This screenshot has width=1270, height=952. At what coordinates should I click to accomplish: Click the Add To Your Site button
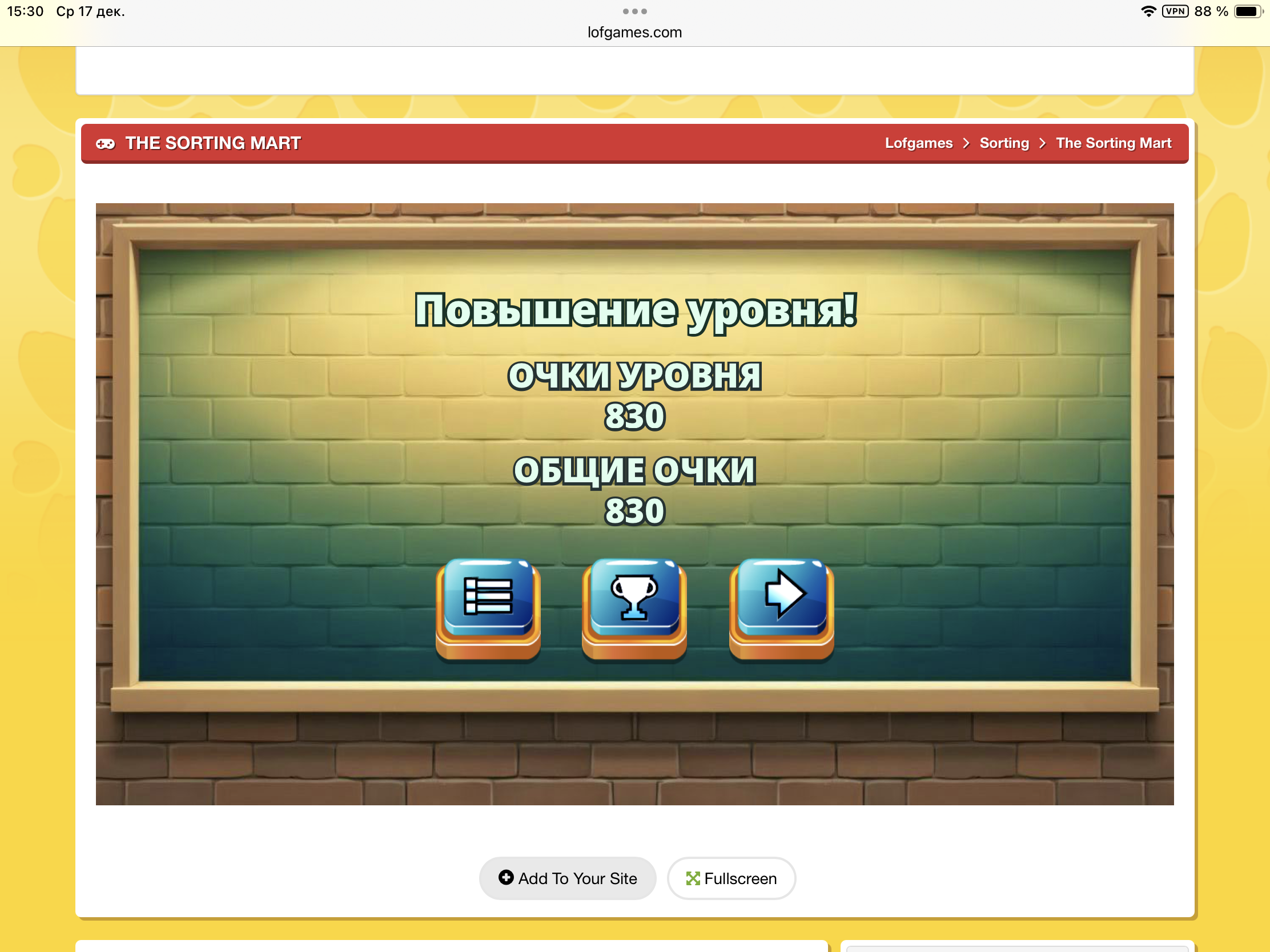567,878
